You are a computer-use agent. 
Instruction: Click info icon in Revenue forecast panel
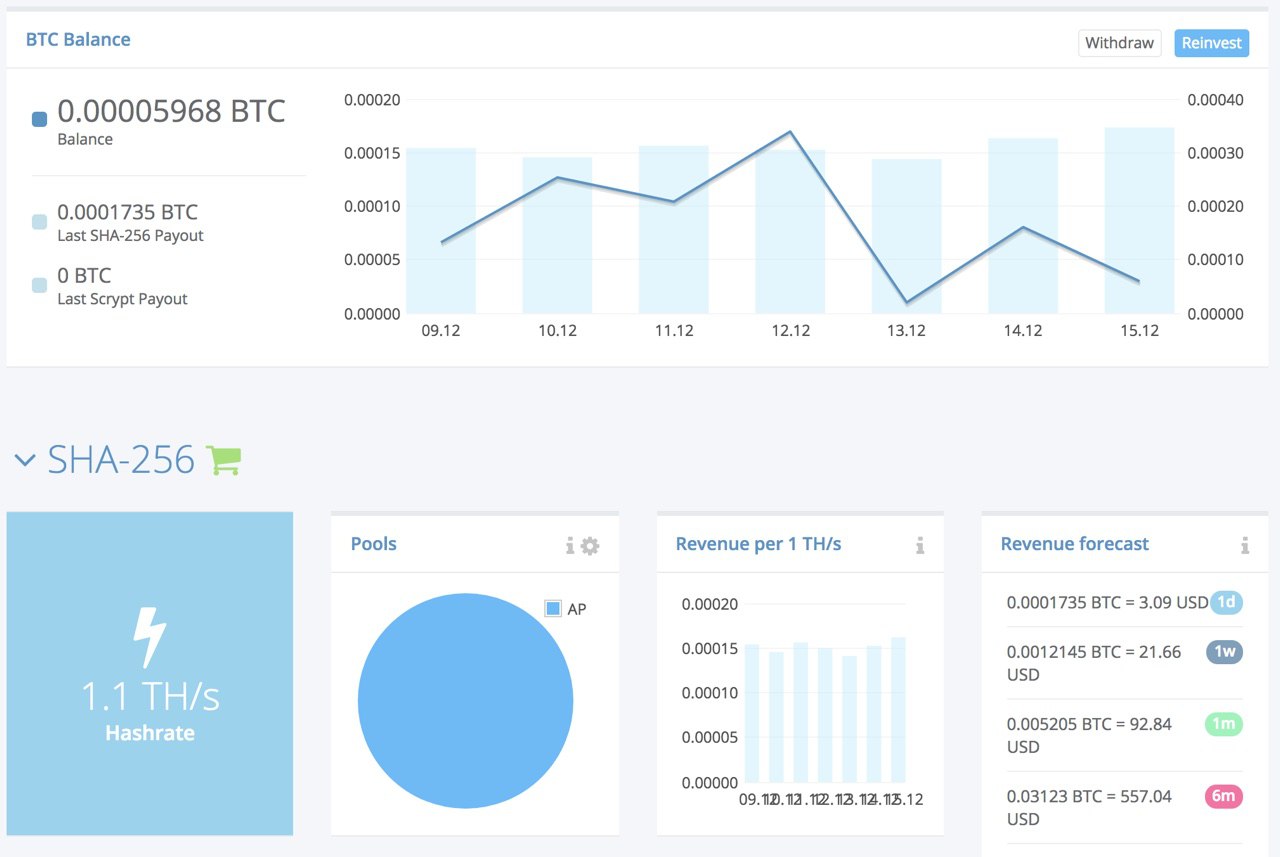tap(1245, 546)
